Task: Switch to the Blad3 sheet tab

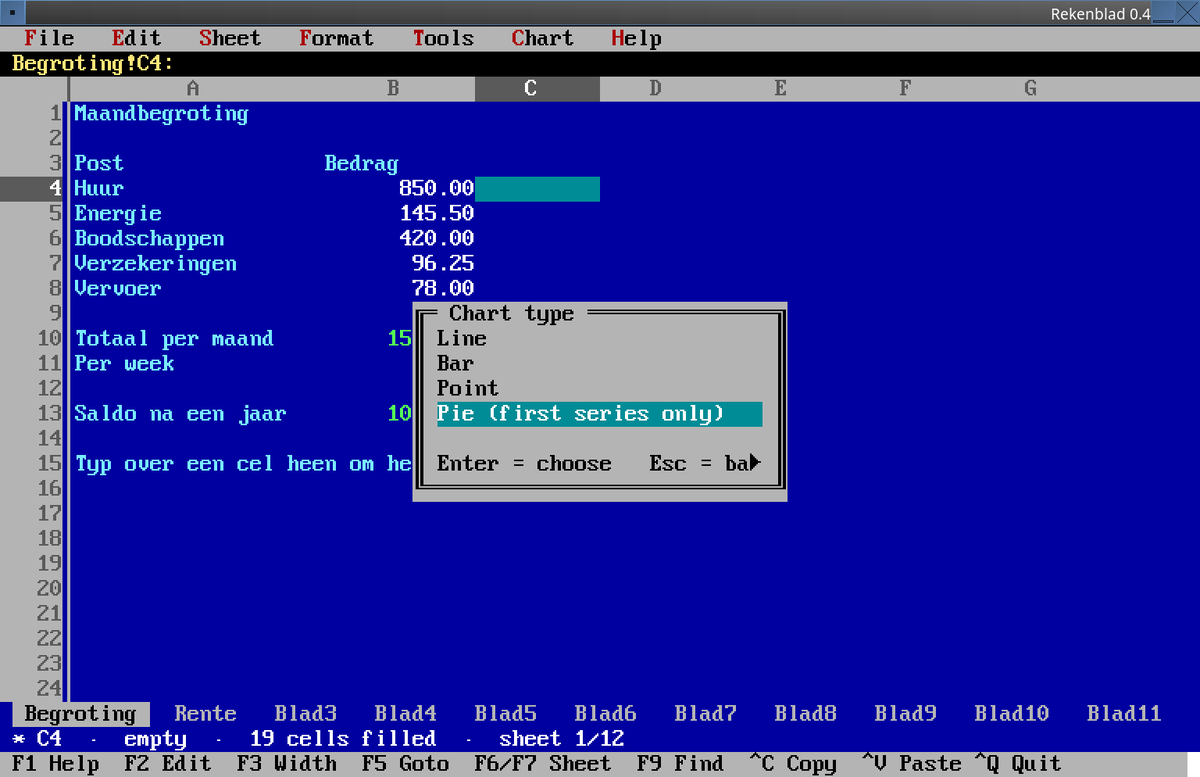Action: click(305, 714)
